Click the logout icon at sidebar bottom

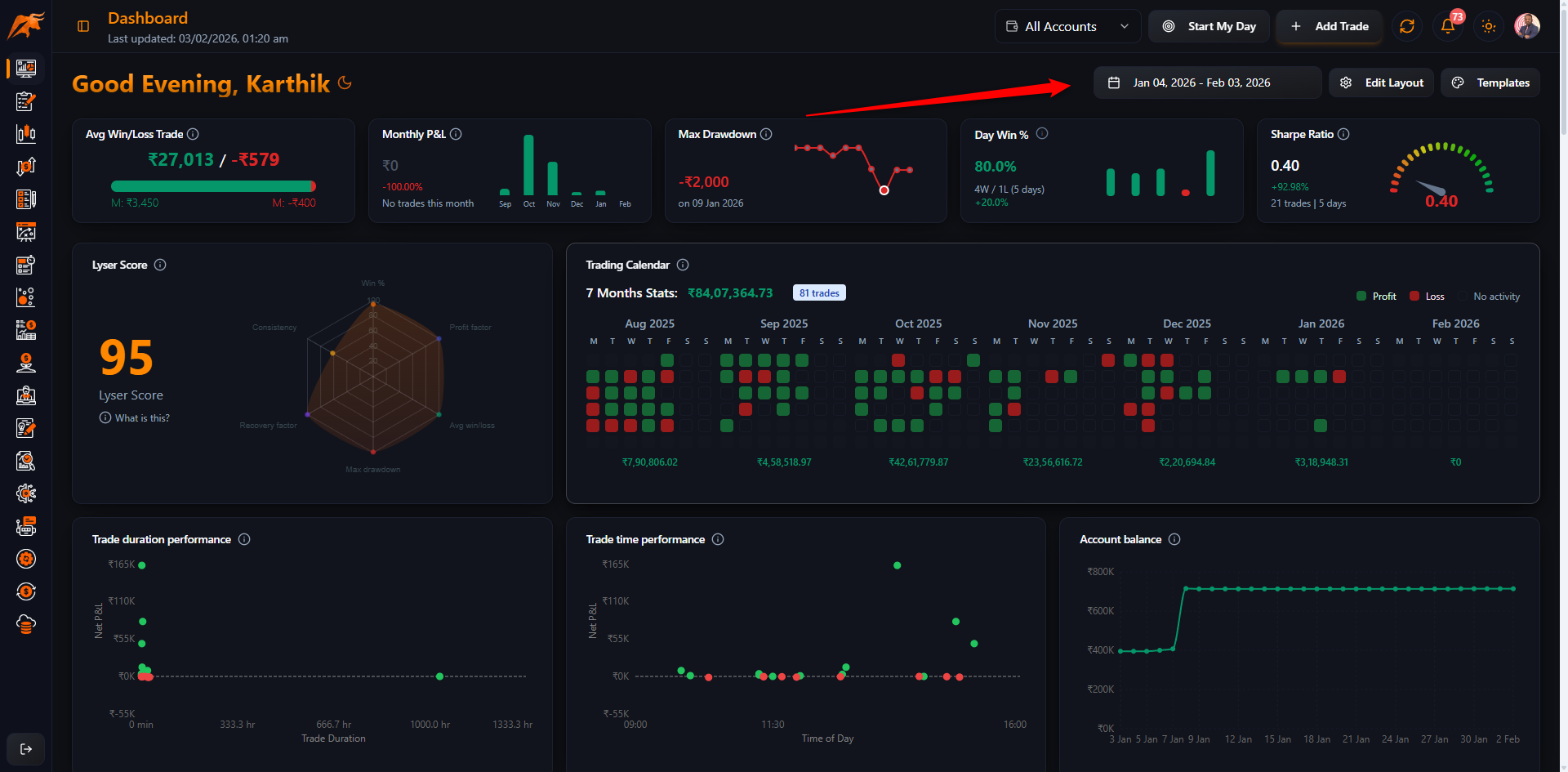pyautogui.click(x=25, y=749)
